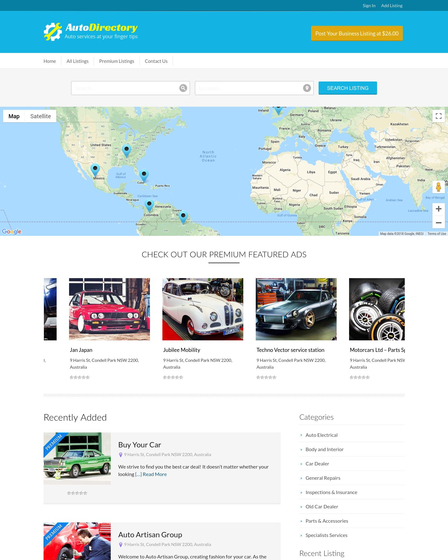
Task: Select the Specialists Services category
Action: 326,535
